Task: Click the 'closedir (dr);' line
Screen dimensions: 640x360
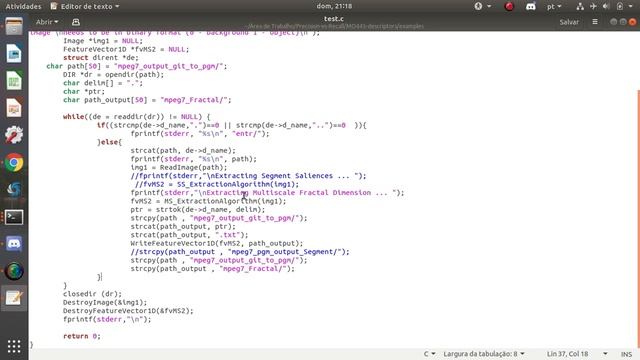Action: (92, 294)
